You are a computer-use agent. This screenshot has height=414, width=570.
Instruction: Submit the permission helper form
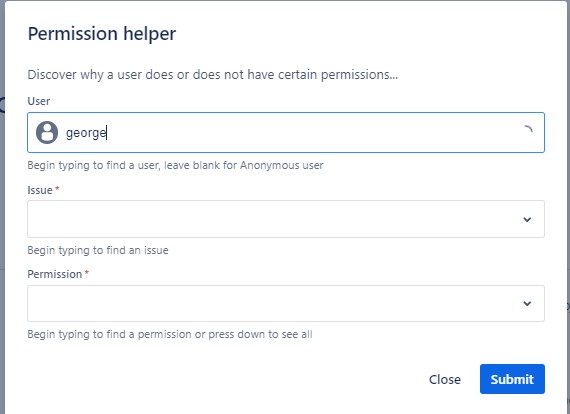coord(512,379)
